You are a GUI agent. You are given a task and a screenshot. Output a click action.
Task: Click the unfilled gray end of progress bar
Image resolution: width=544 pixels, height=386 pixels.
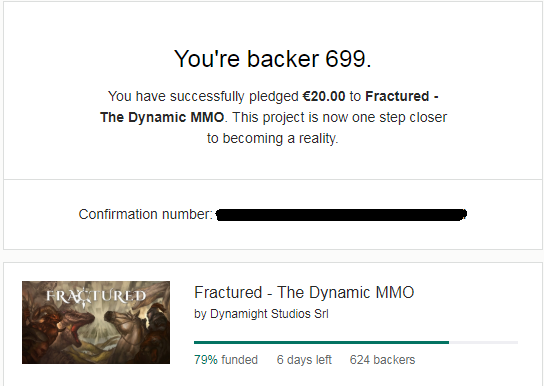[x=483, y=342]
